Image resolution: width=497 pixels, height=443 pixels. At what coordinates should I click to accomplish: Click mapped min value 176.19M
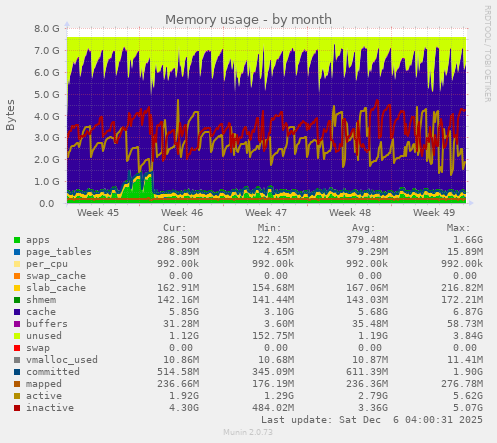tap(273, 384)
